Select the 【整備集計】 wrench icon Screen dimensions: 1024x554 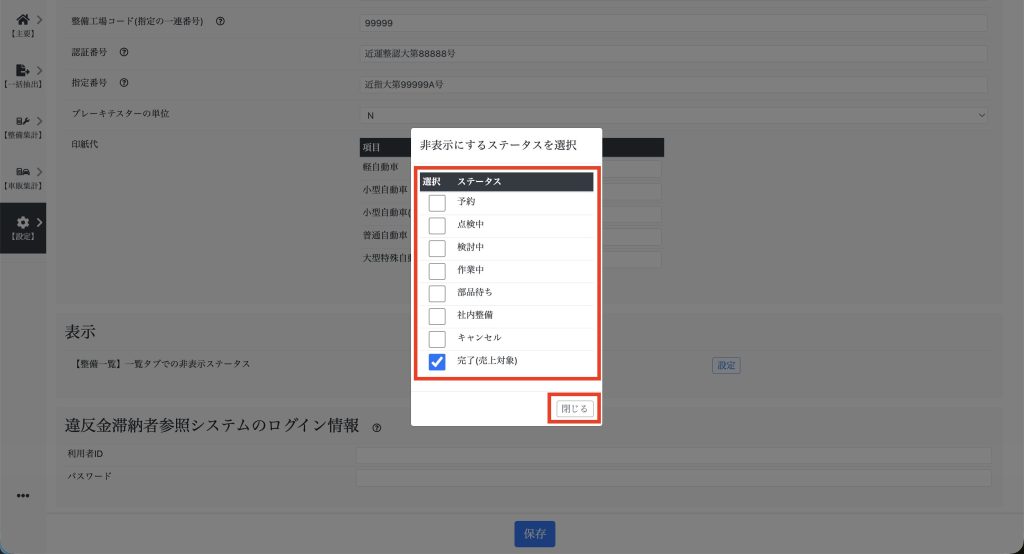click(22, 121)
